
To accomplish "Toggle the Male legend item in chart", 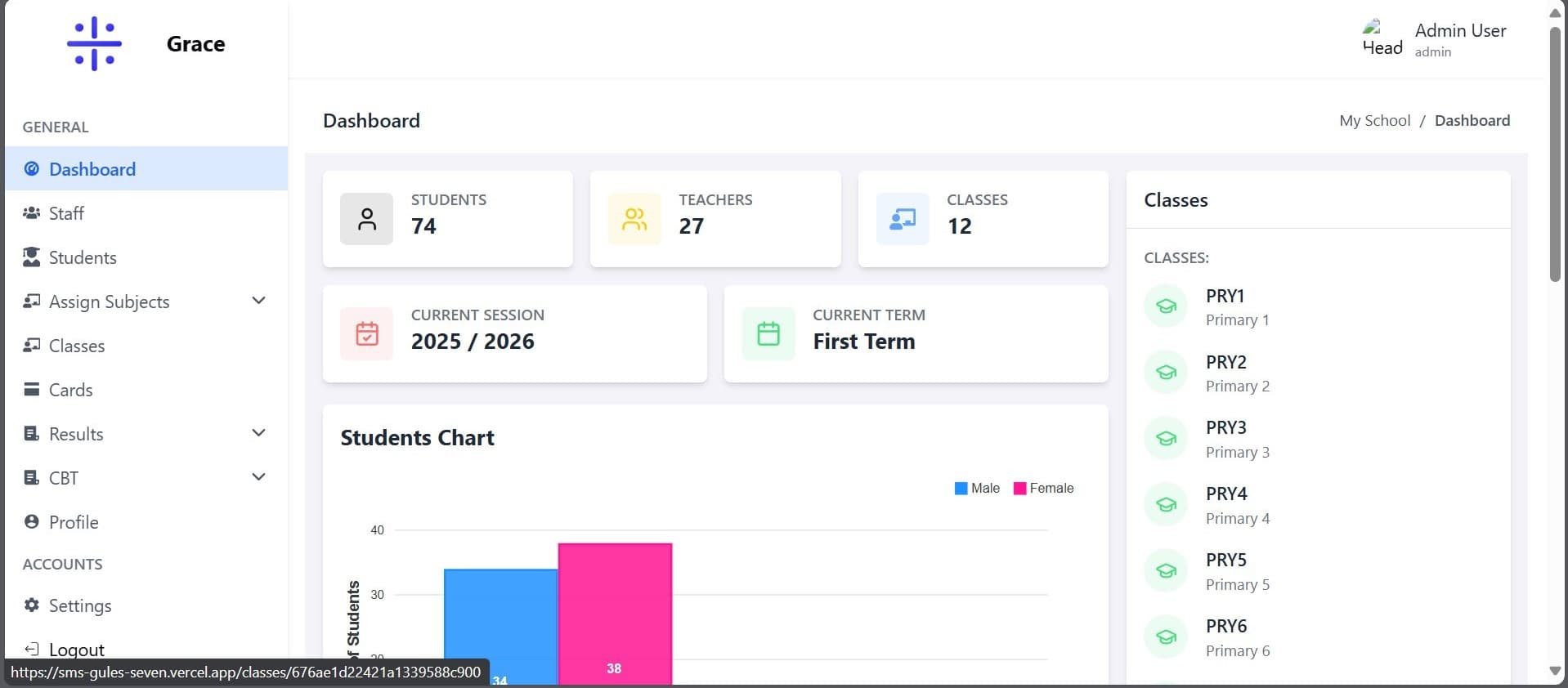I will (977, 488).
